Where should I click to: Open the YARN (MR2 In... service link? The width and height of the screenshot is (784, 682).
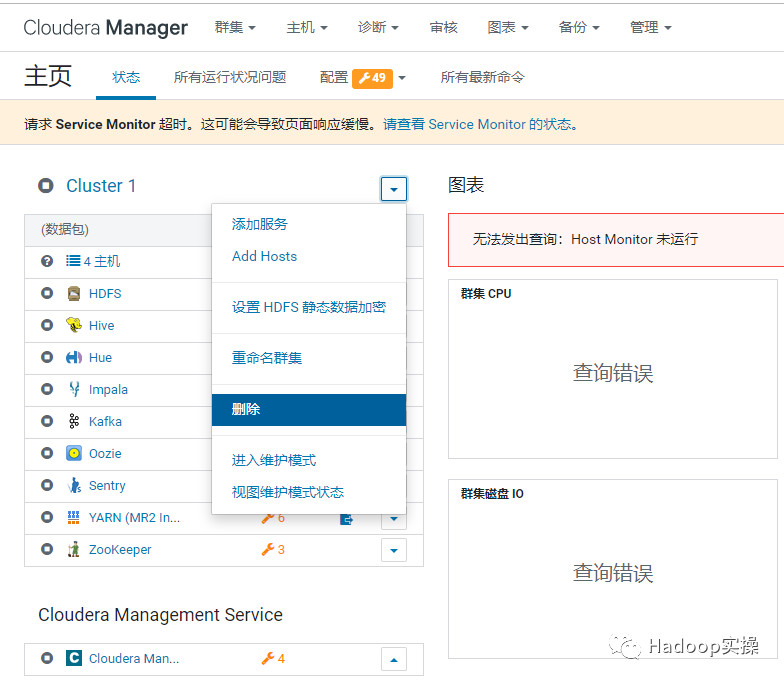[134, 518]
